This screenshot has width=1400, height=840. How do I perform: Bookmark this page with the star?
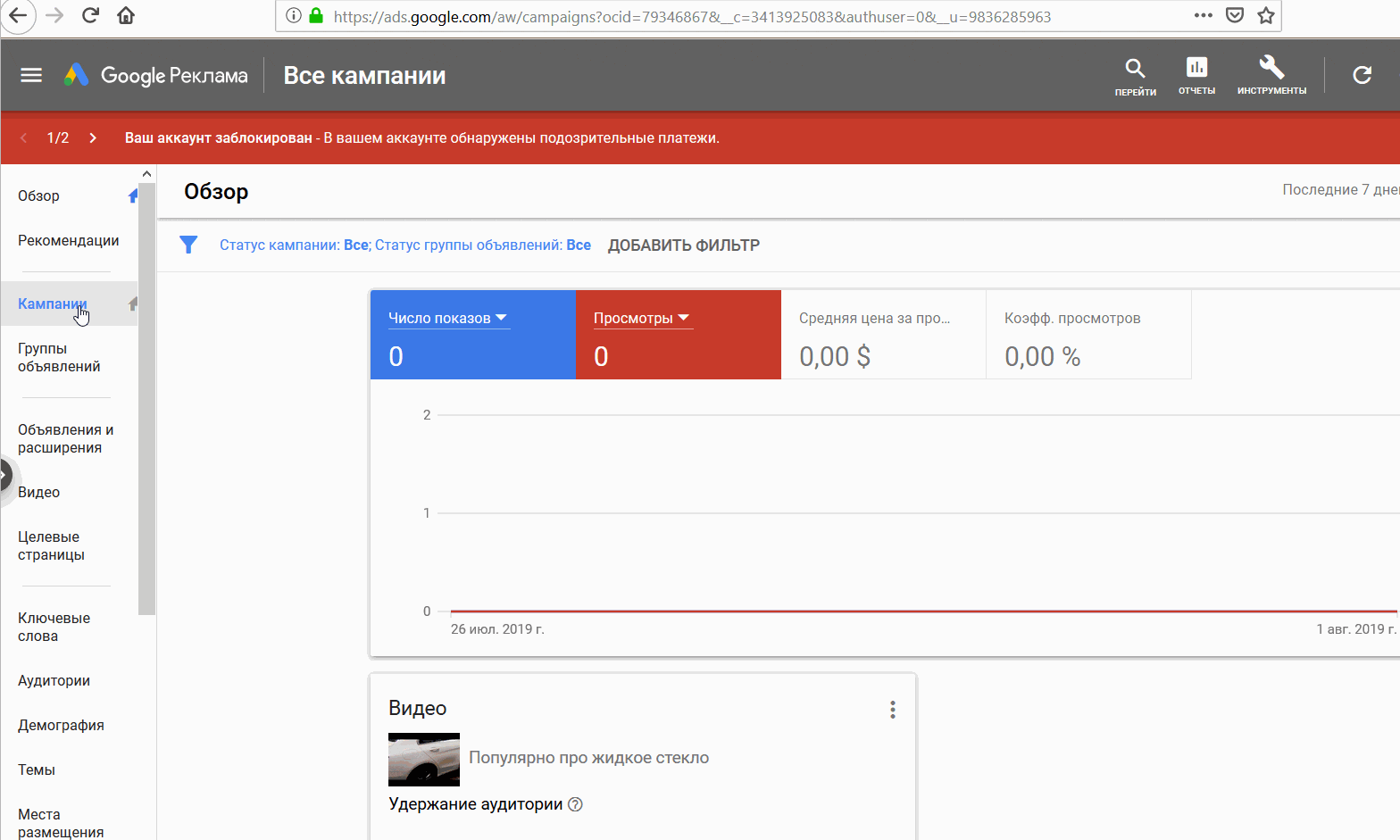1265,15
